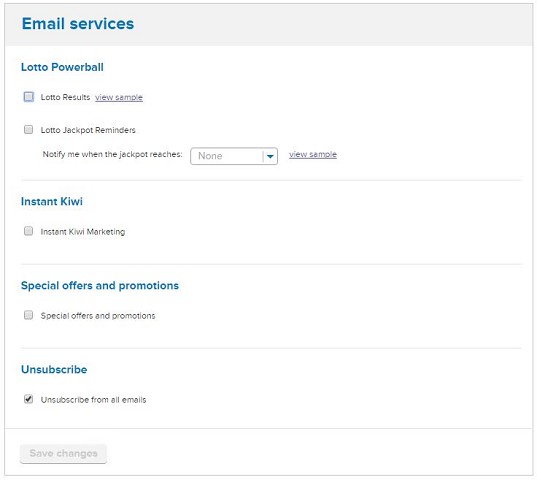Open view sample link beside Lotto Results
537x480 pixels.
tap(119, 97)
